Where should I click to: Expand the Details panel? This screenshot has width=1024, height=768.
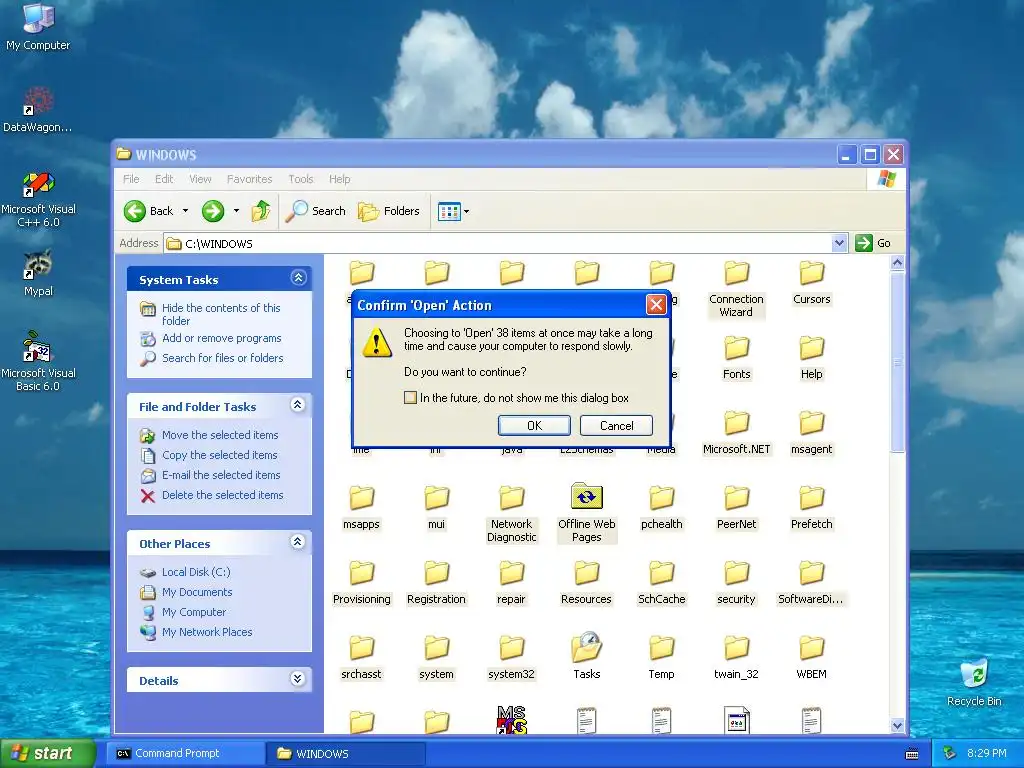point(298,679)
